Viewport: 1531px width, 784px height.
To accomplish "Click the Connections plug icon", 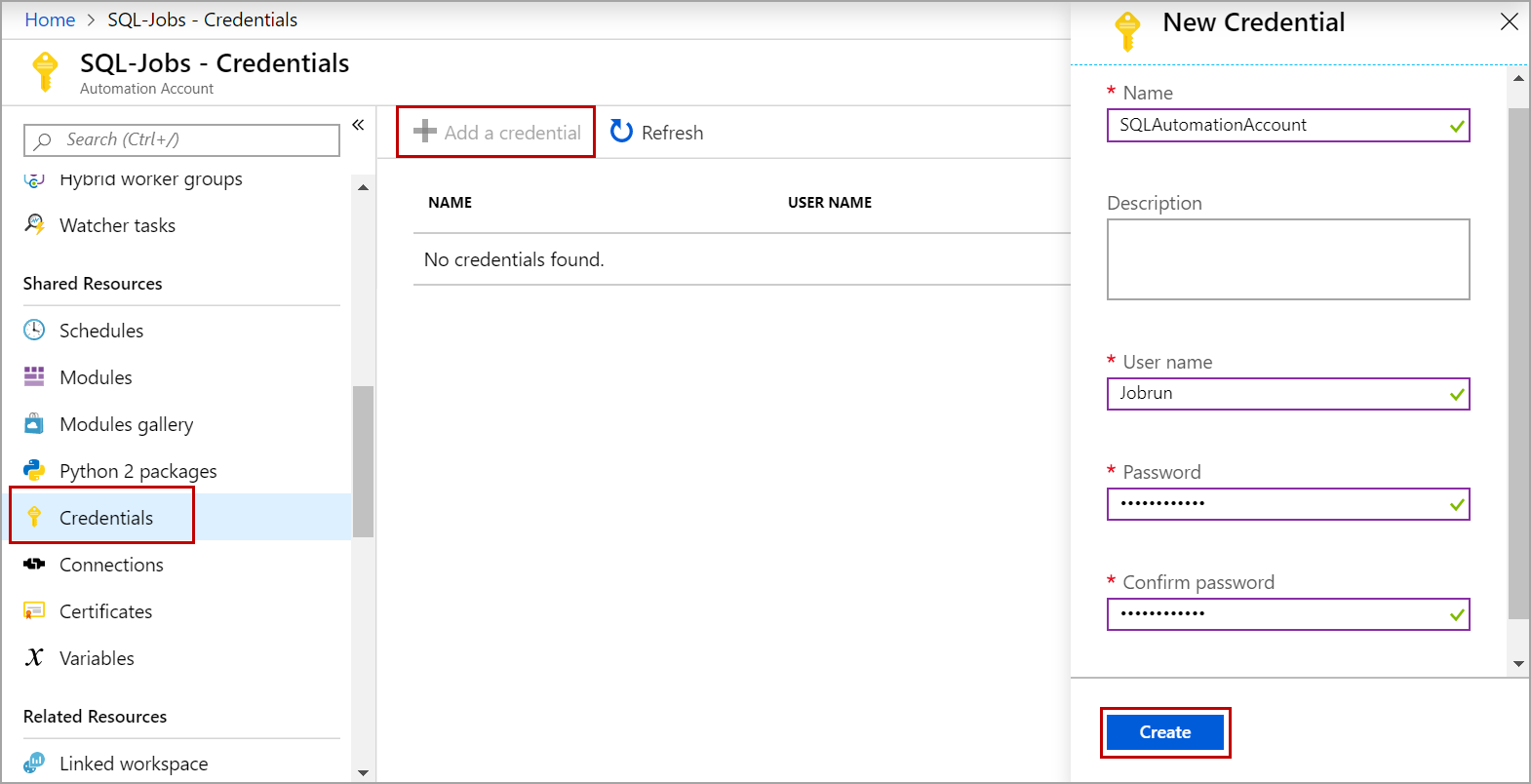I will [x=34, y=564].
